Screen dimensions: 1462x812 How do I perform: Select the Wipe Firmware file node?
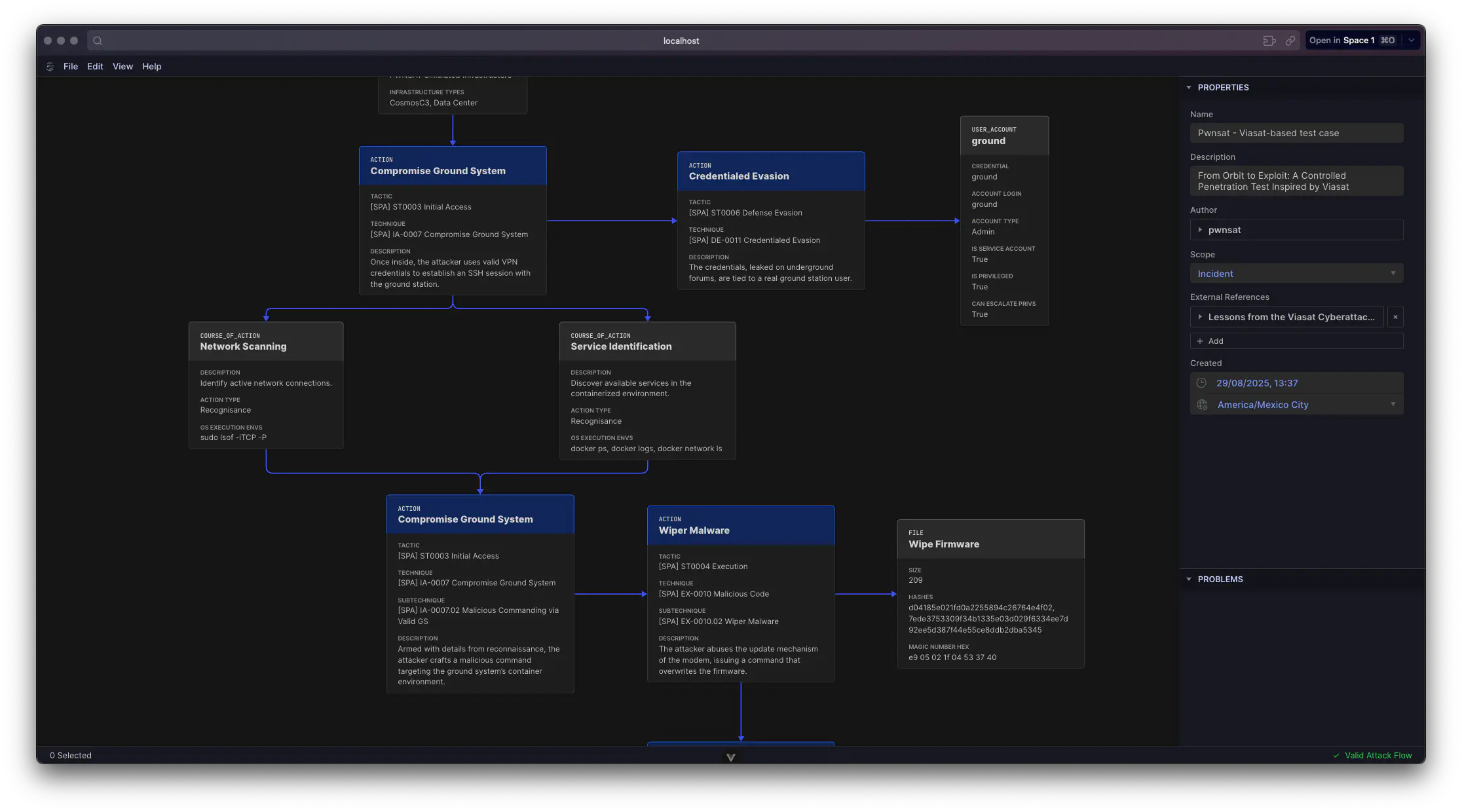coord(990,594)
